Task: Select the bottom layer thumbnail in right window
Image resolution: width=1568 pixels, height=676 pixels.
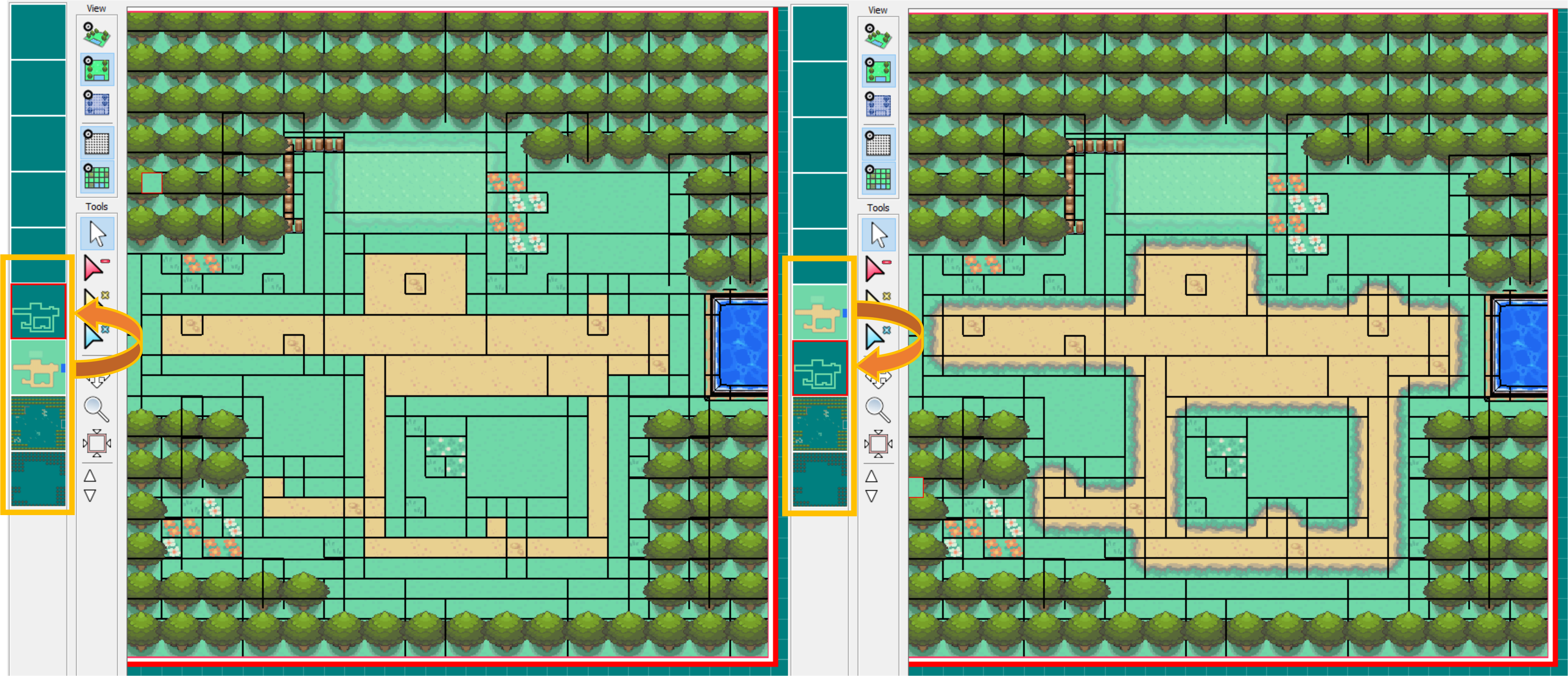Action: (x=820, y=480)
